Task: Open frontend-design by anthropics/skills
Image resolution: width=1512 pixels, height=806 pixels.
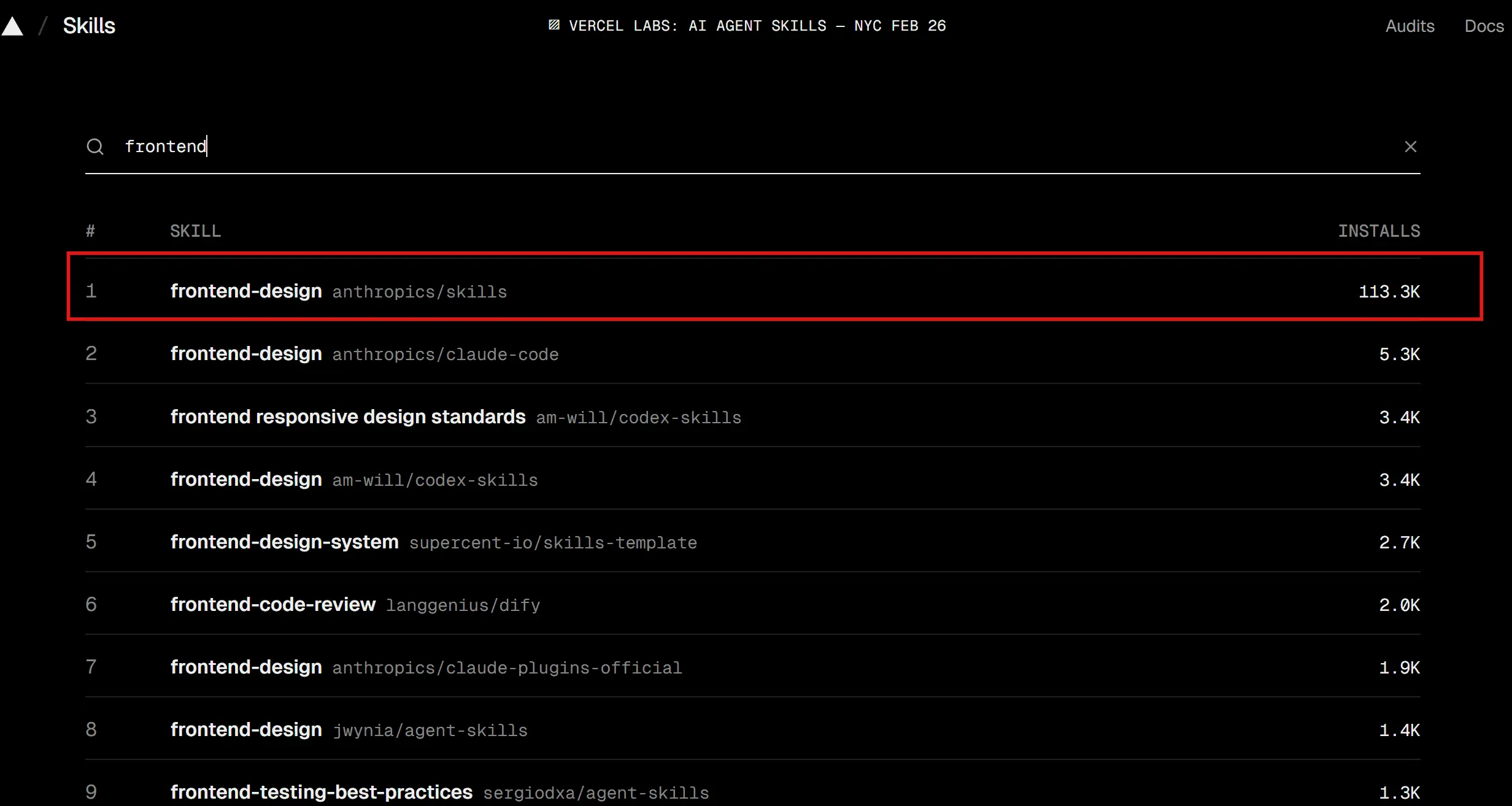Action: (246, 291)
